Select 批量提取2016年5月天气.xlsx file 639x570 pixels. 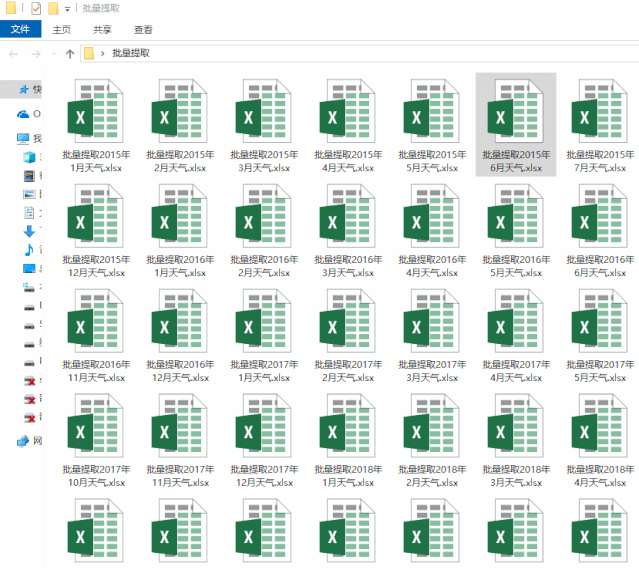[x=516, y=230]
